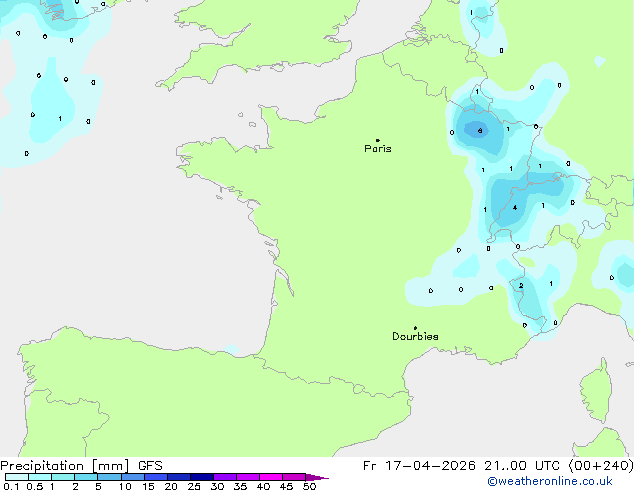Click the Dourbies city label
The width and height of the screenshot is (634, 490).
(x=415, y=336)
